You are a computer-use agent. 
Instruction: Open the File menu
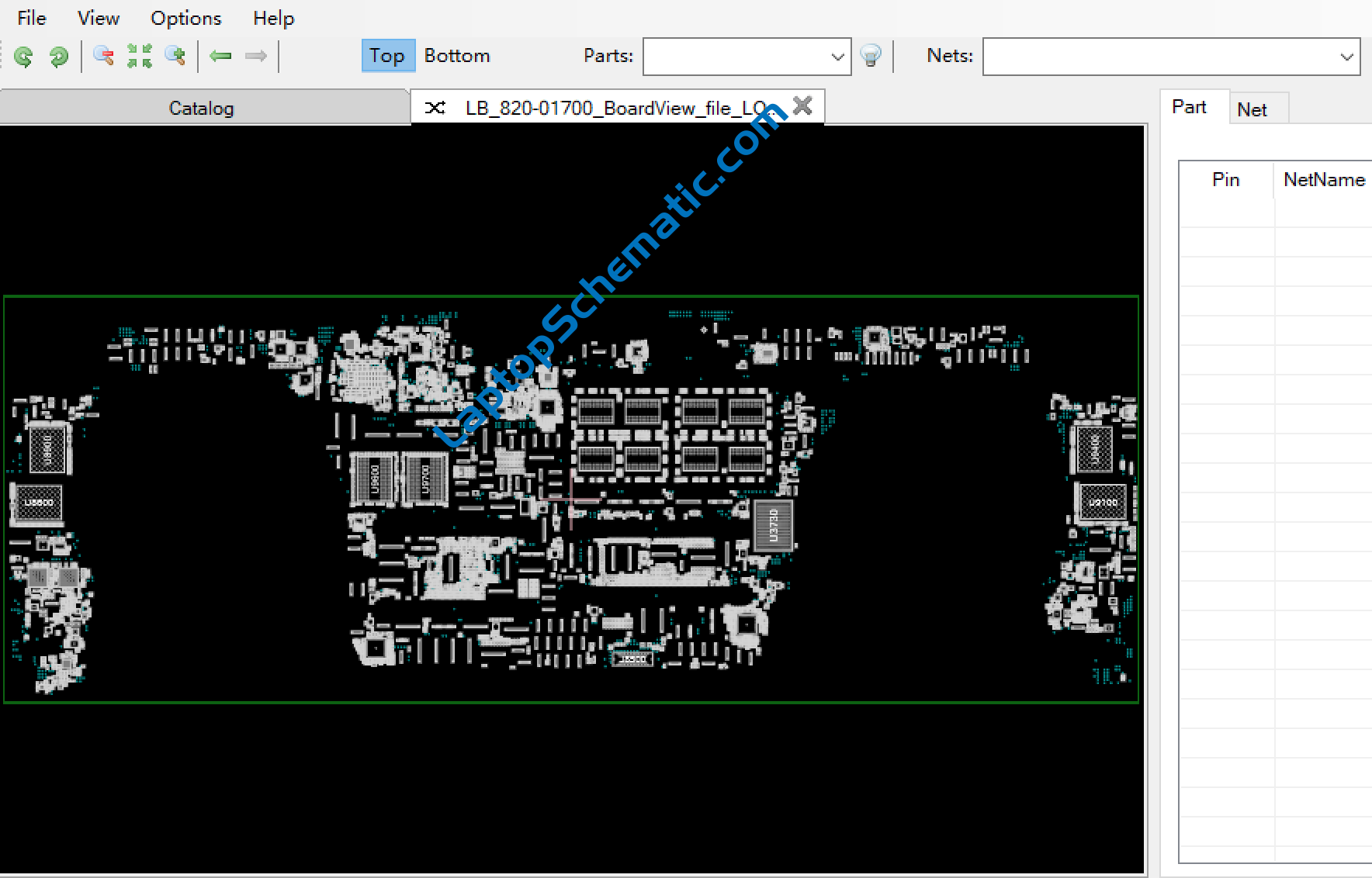click(x=32, y=18)
